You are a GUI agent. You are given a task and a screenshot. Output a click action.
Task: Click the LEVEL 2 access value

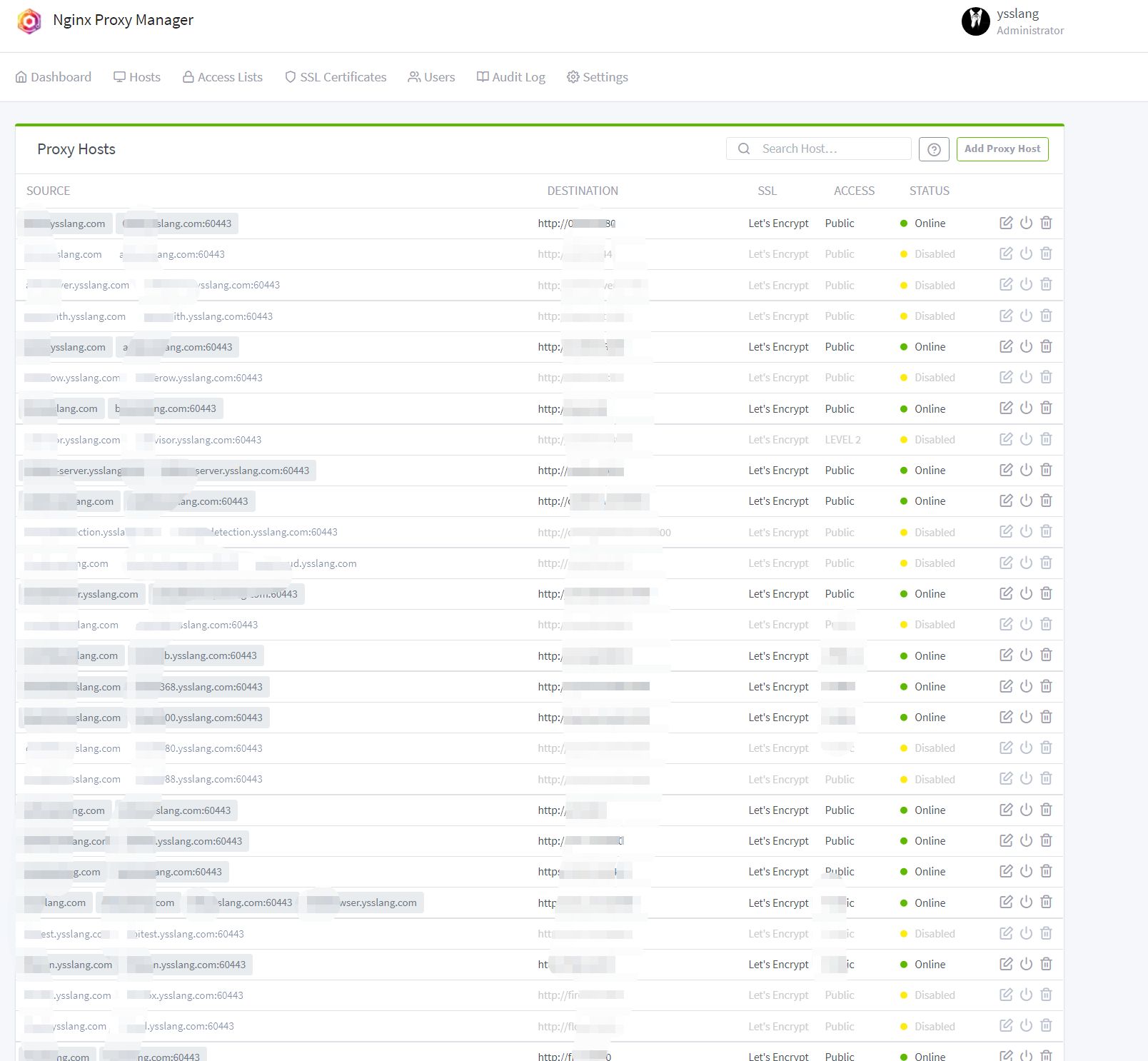pyautogui.click(x=842, y=440)
